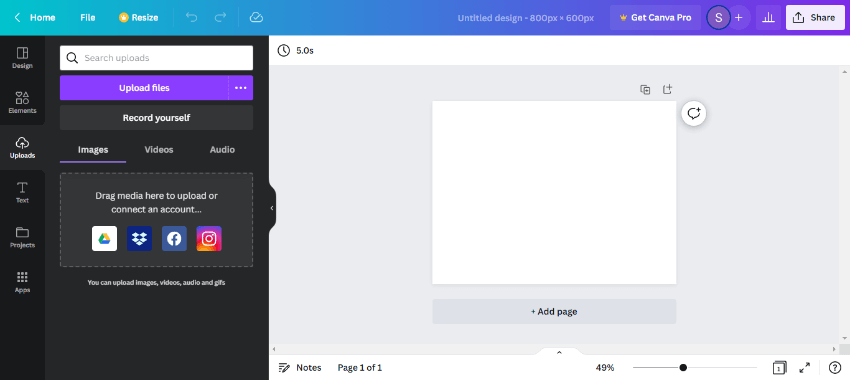Click the Search uploads field
The image size is (850, 380).
pos(156,58)
